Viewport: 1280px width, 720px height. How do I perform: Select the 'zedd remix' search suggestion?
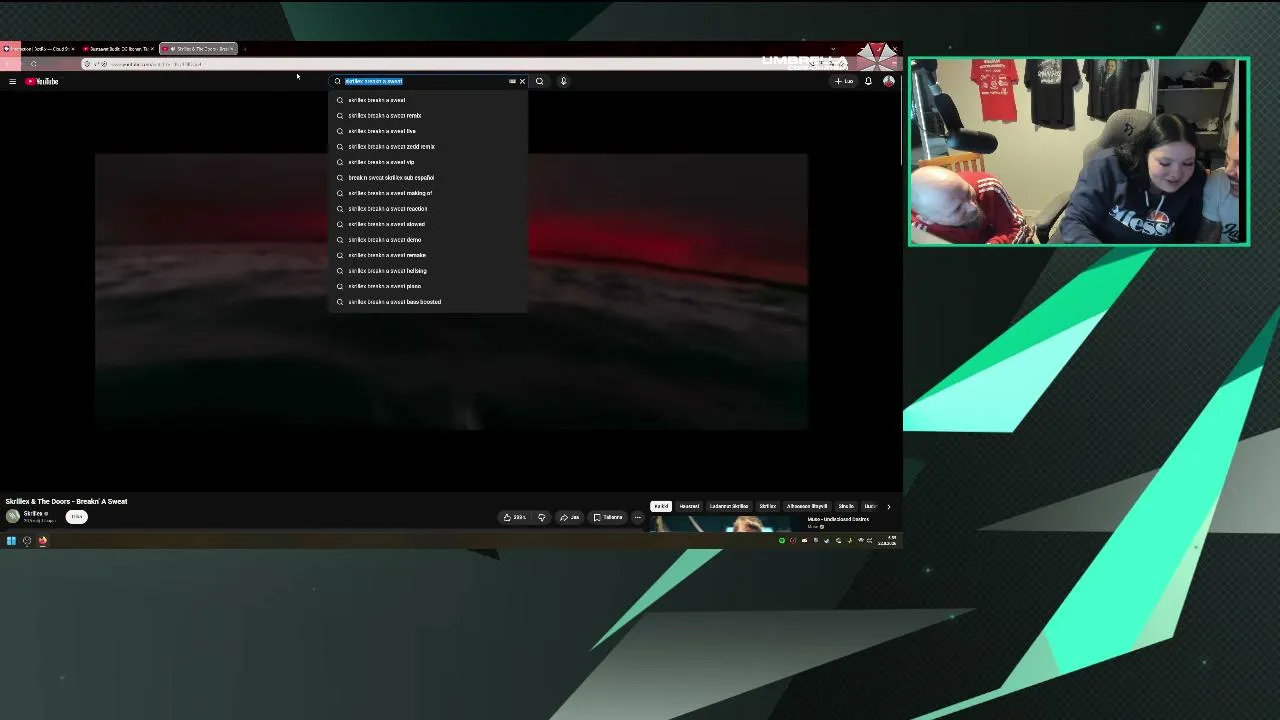[428, 146]
